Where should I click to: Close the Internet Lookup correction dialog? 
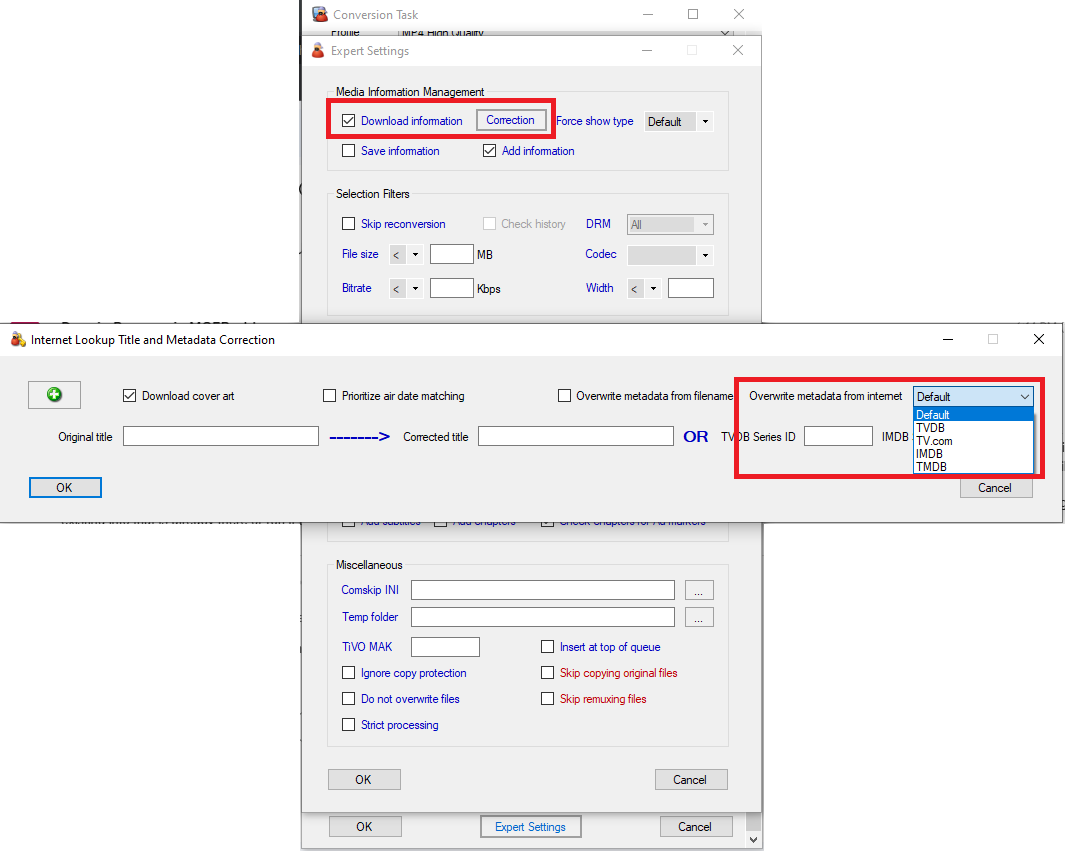coord(1038,339)
